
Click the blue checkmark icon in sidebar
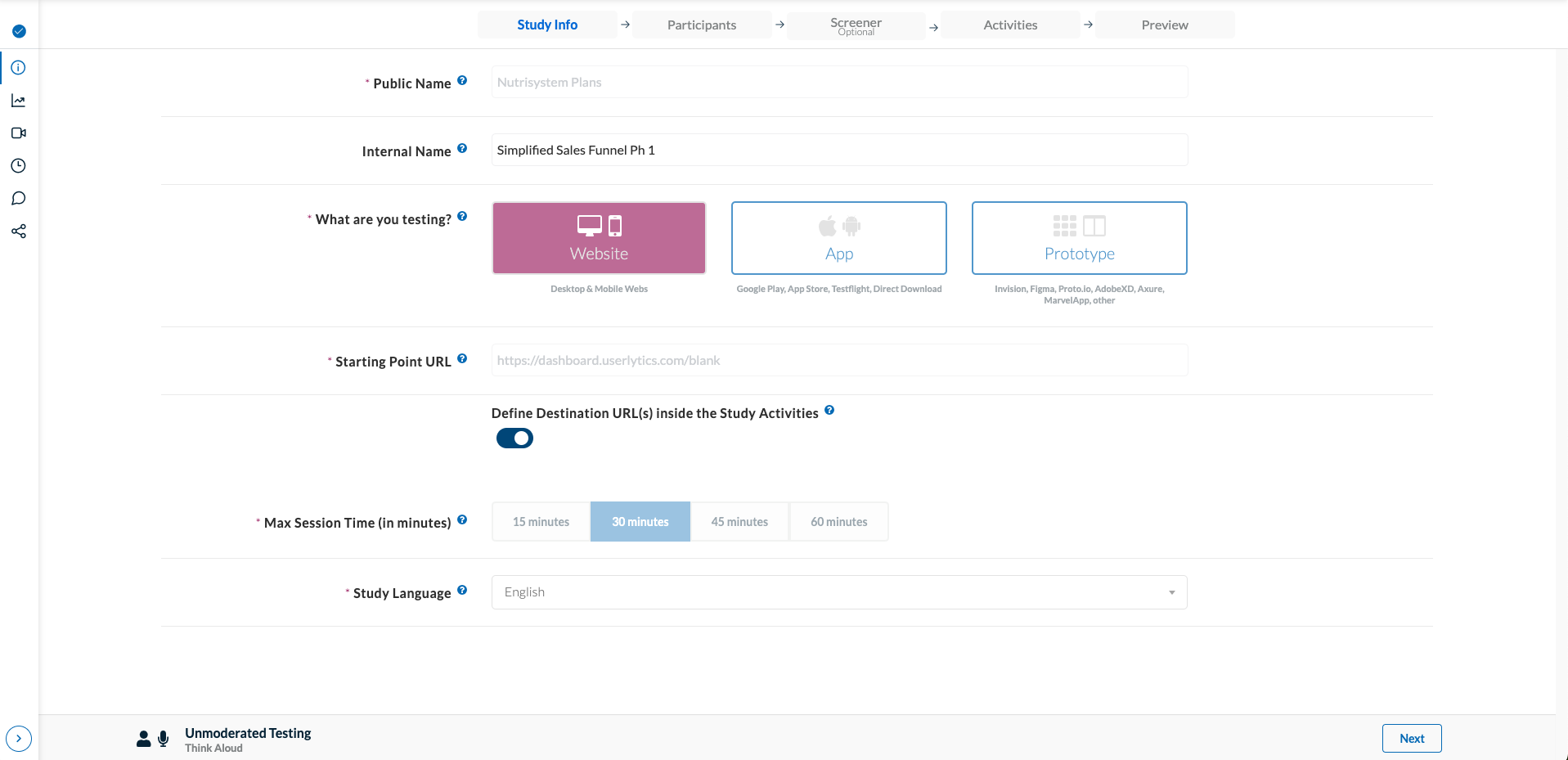pos(19,31)
